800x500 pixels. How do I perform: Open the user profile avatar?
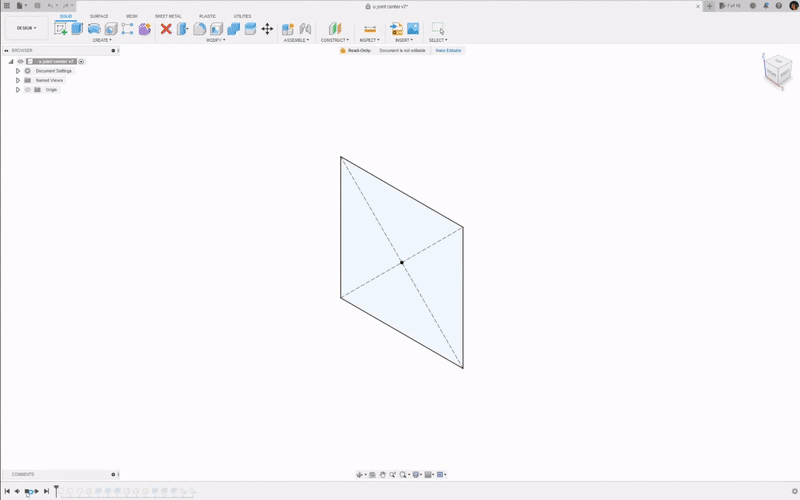click(x=794, y=6)
